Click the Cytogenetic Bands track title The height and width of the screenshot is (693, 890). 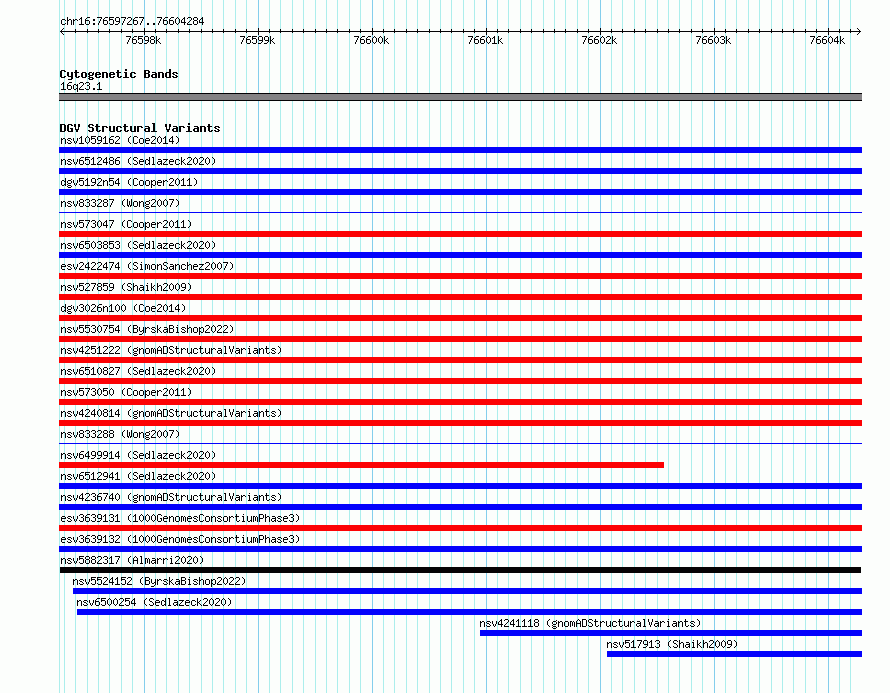tap(119, 74)
